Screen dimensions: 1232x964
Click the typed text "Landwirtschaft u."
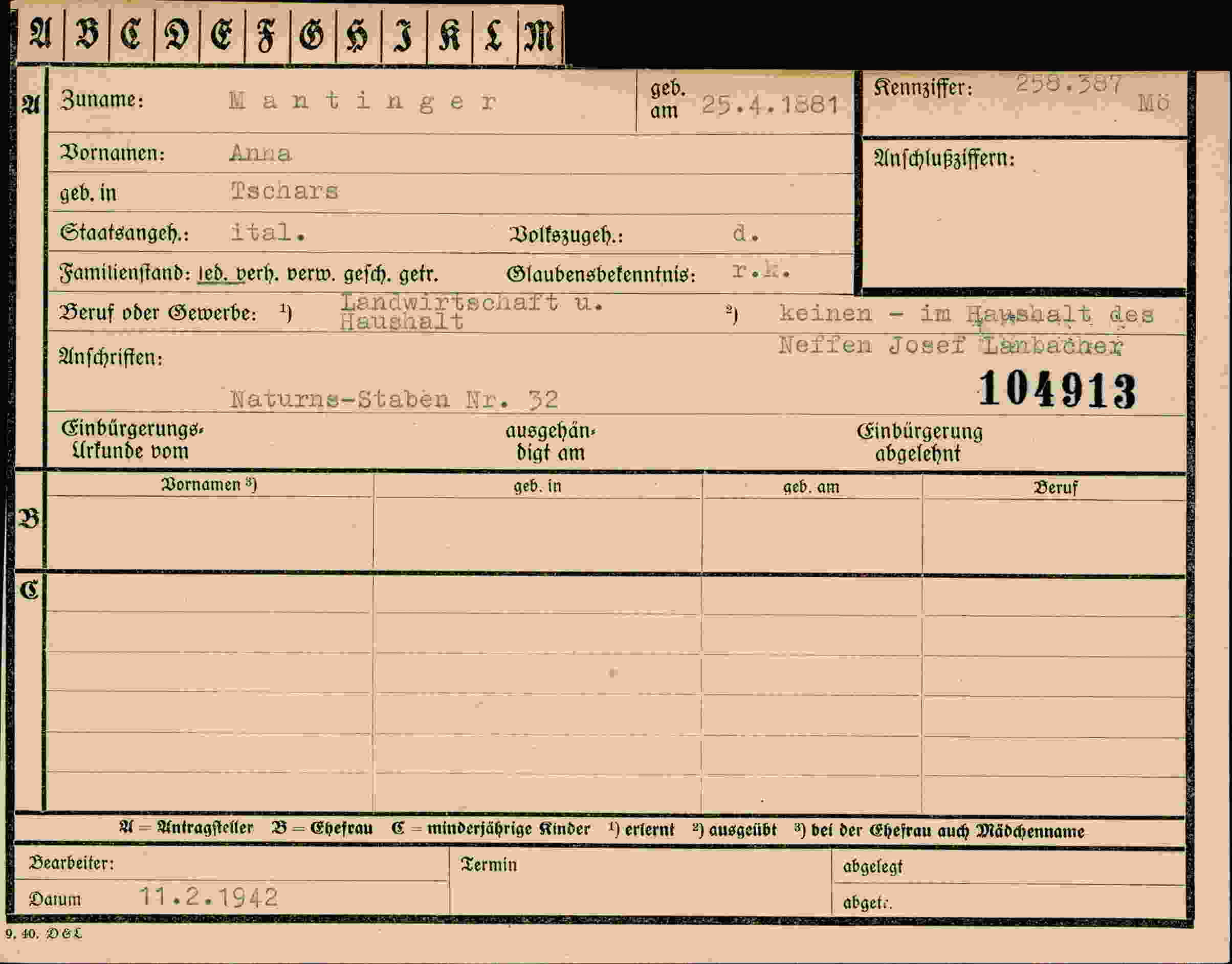click(x=472, y=302)
